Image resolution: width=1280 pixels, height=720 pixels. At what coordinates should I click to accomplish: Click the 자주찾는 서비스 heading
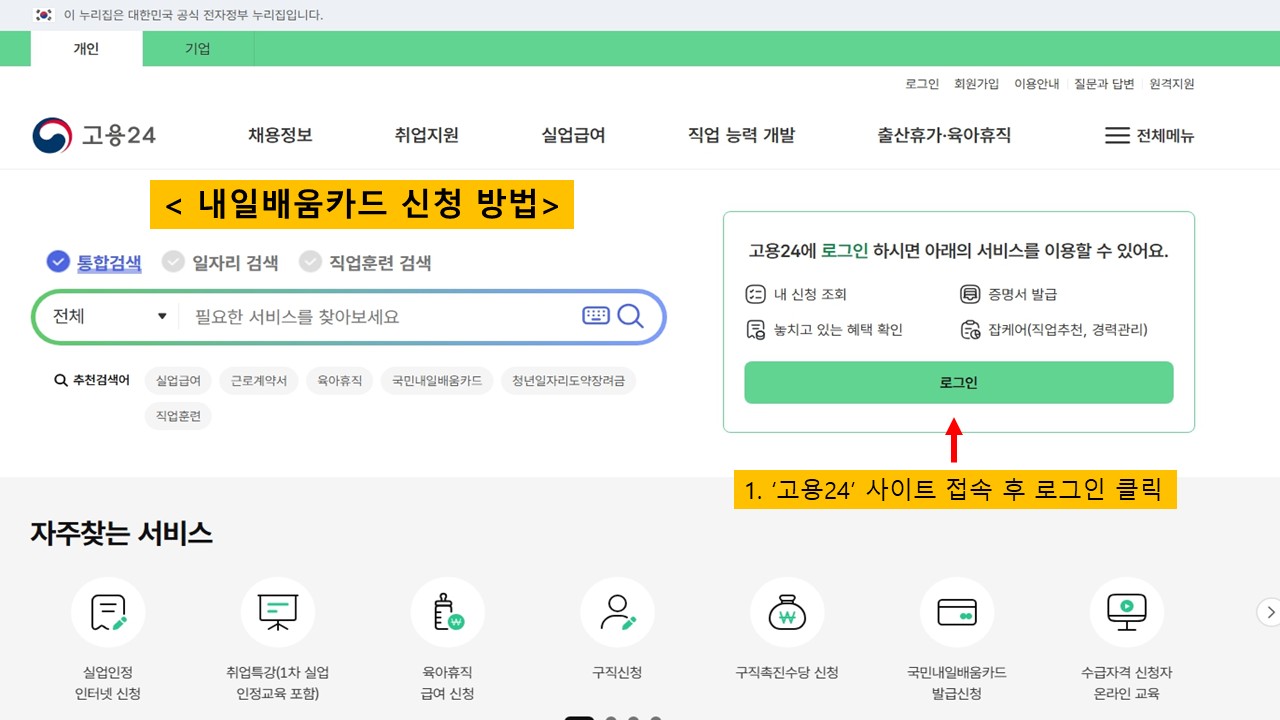[121, 533]
